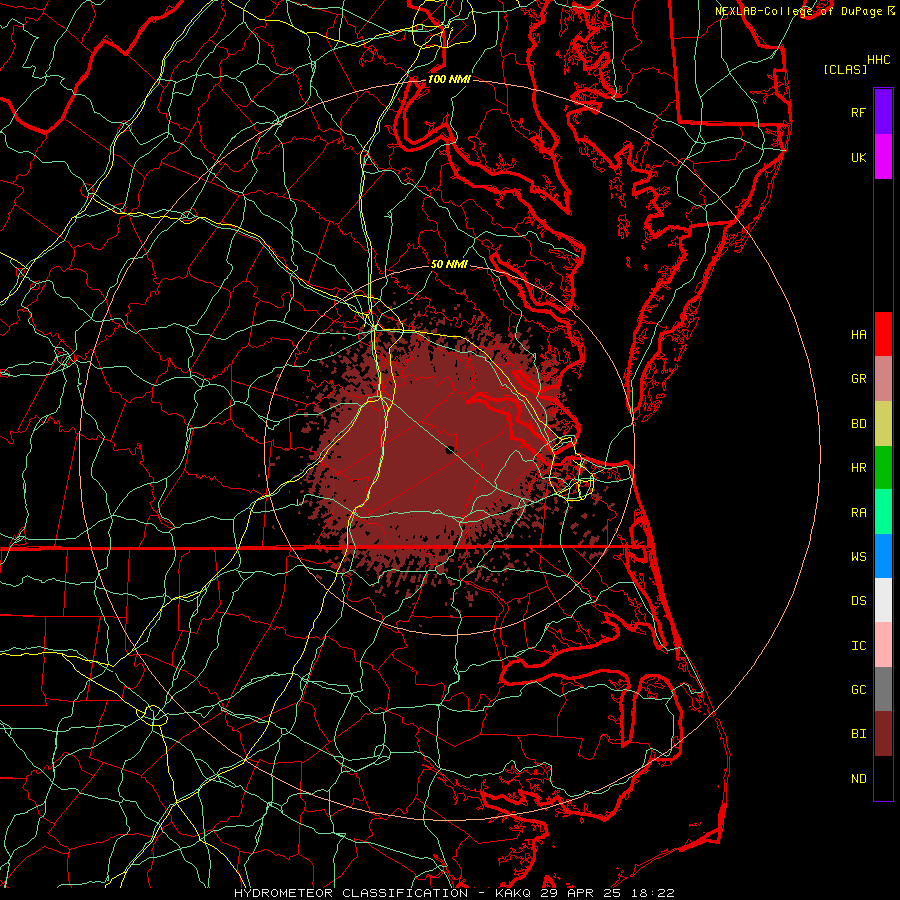Click the ND black legend swatch
Image resolution: width=900 pixels, height=900 pixels.
pyautogui.click(x=883, y=778)
